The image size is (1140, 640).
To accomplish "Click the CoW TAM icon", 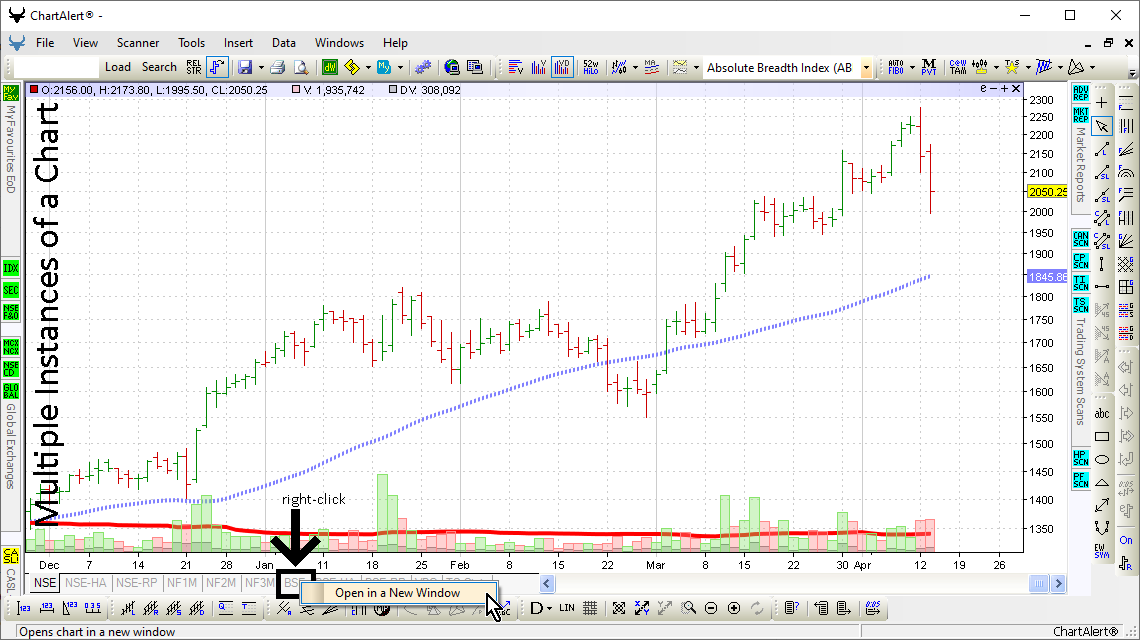I will [958, 67].
